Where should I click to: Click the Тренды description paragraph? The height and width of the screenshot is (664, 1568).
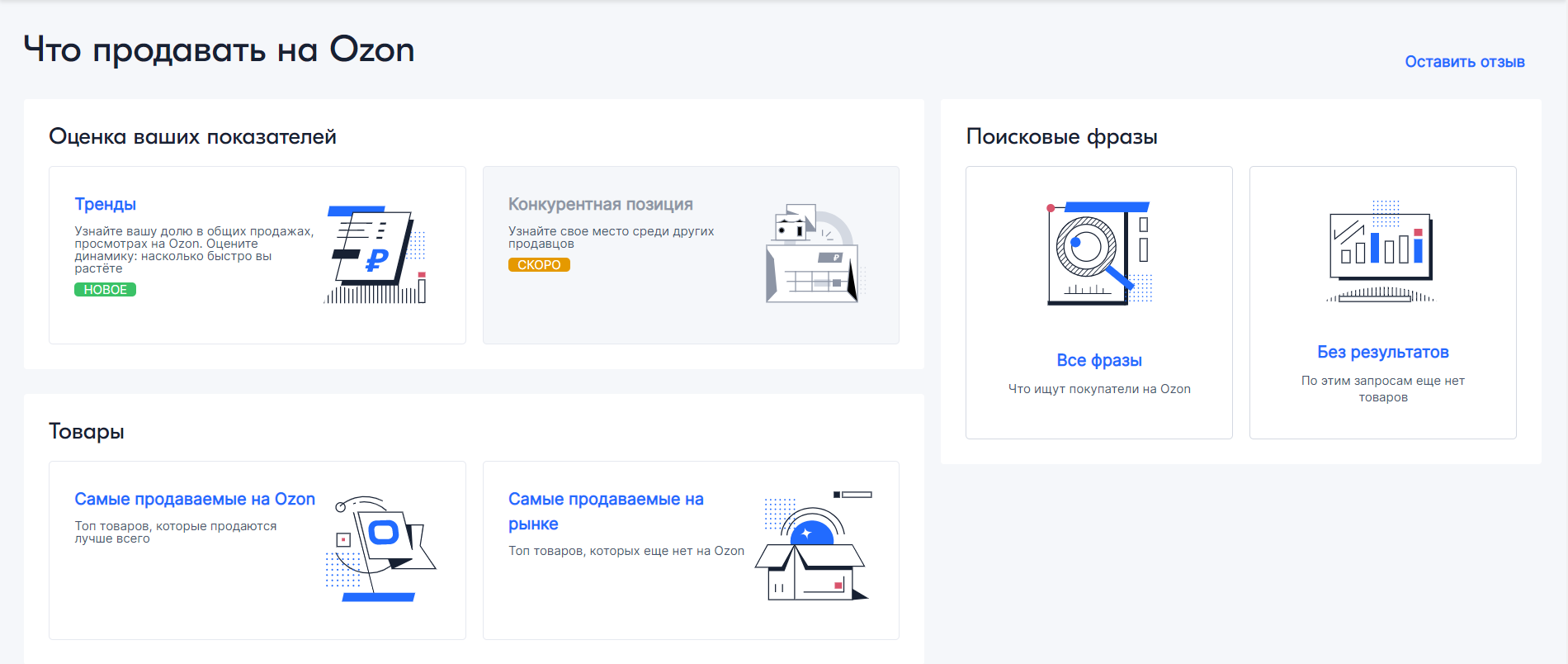click(194, 249)
